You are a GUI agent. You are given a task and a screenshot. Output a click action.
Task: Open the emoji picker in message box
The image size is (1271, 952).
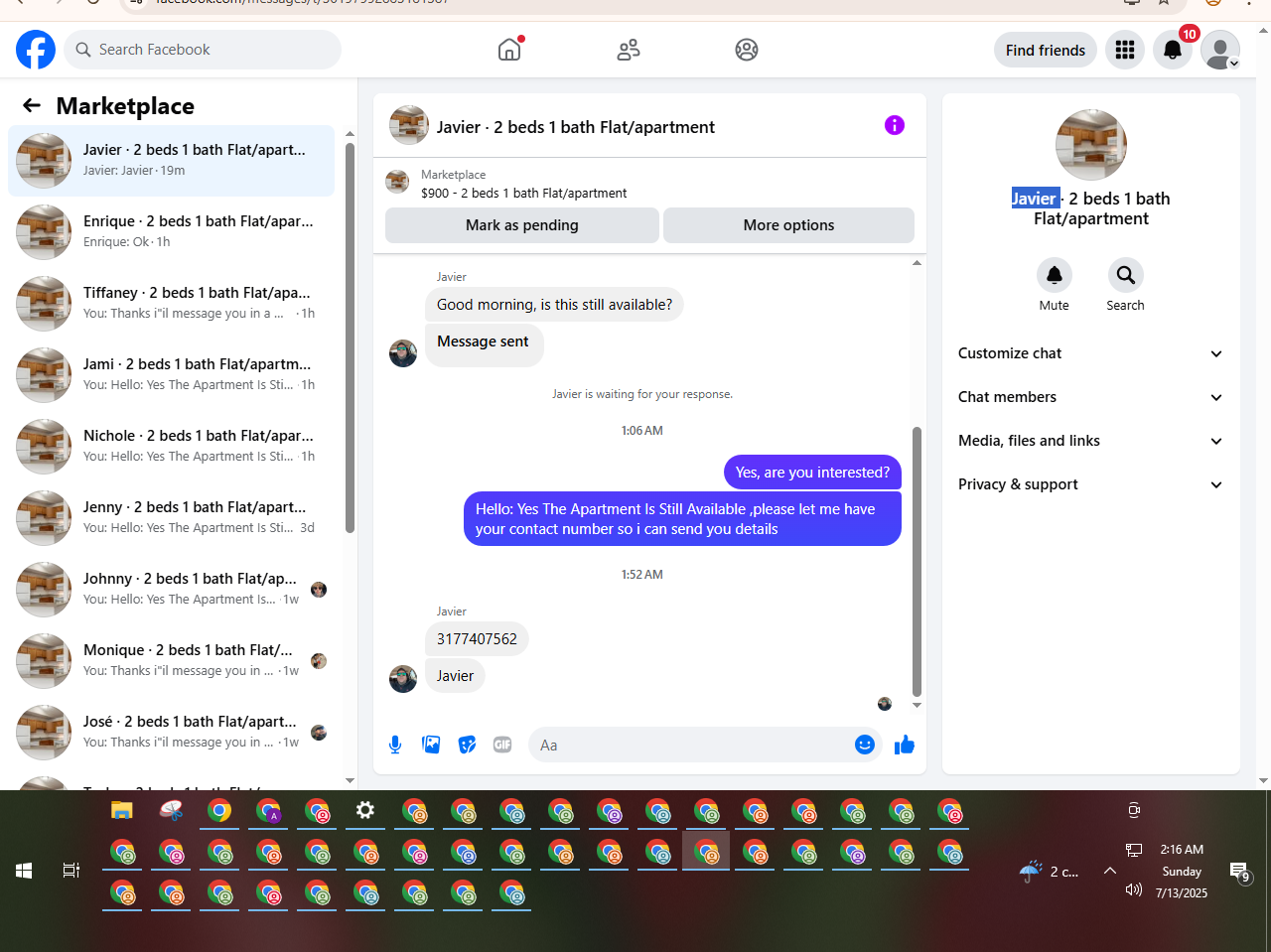point(865,745)
